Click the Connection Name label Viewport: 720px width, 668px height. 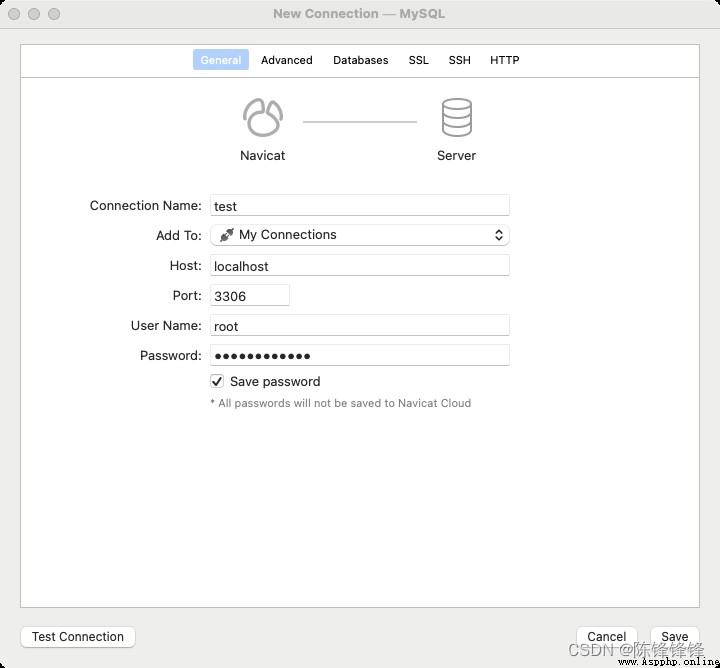146,205
